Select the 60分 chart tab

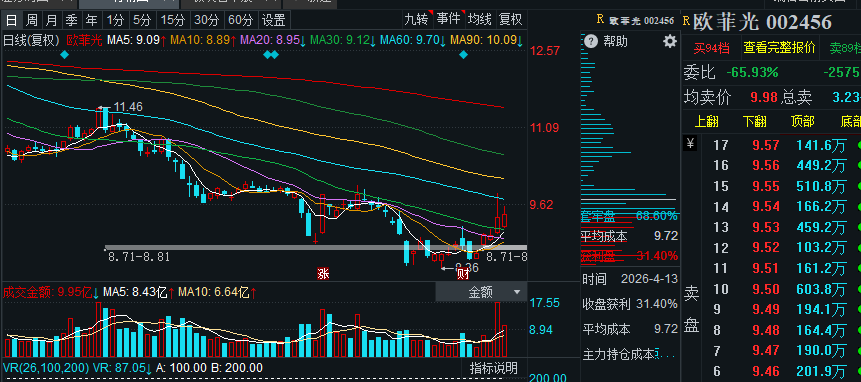(x=241, y=21)
